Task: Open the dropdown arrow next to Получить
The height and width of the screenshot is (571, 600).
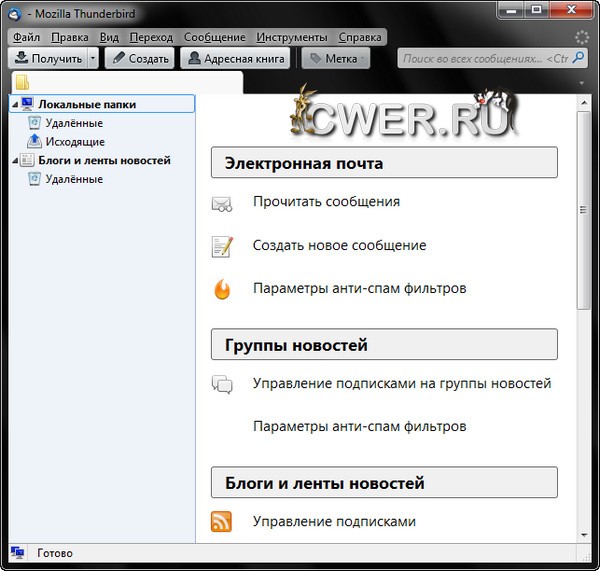Action: point(93,59)
